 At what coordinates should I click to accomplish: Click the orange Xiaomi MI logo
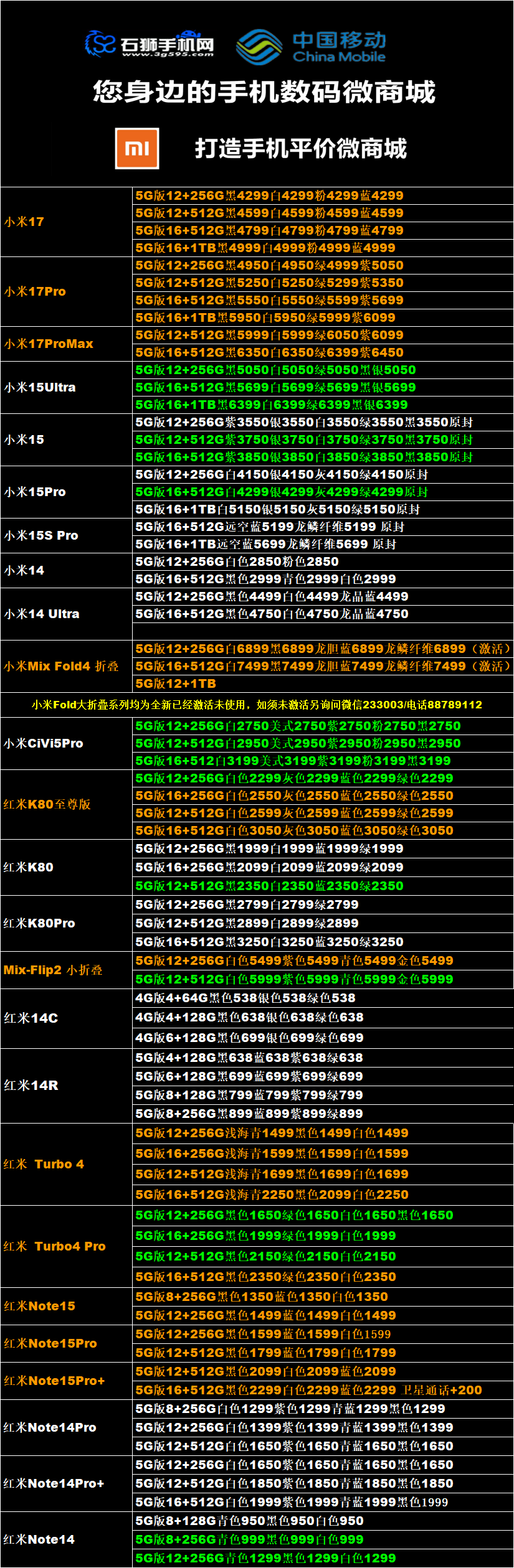tap(137, 149)
